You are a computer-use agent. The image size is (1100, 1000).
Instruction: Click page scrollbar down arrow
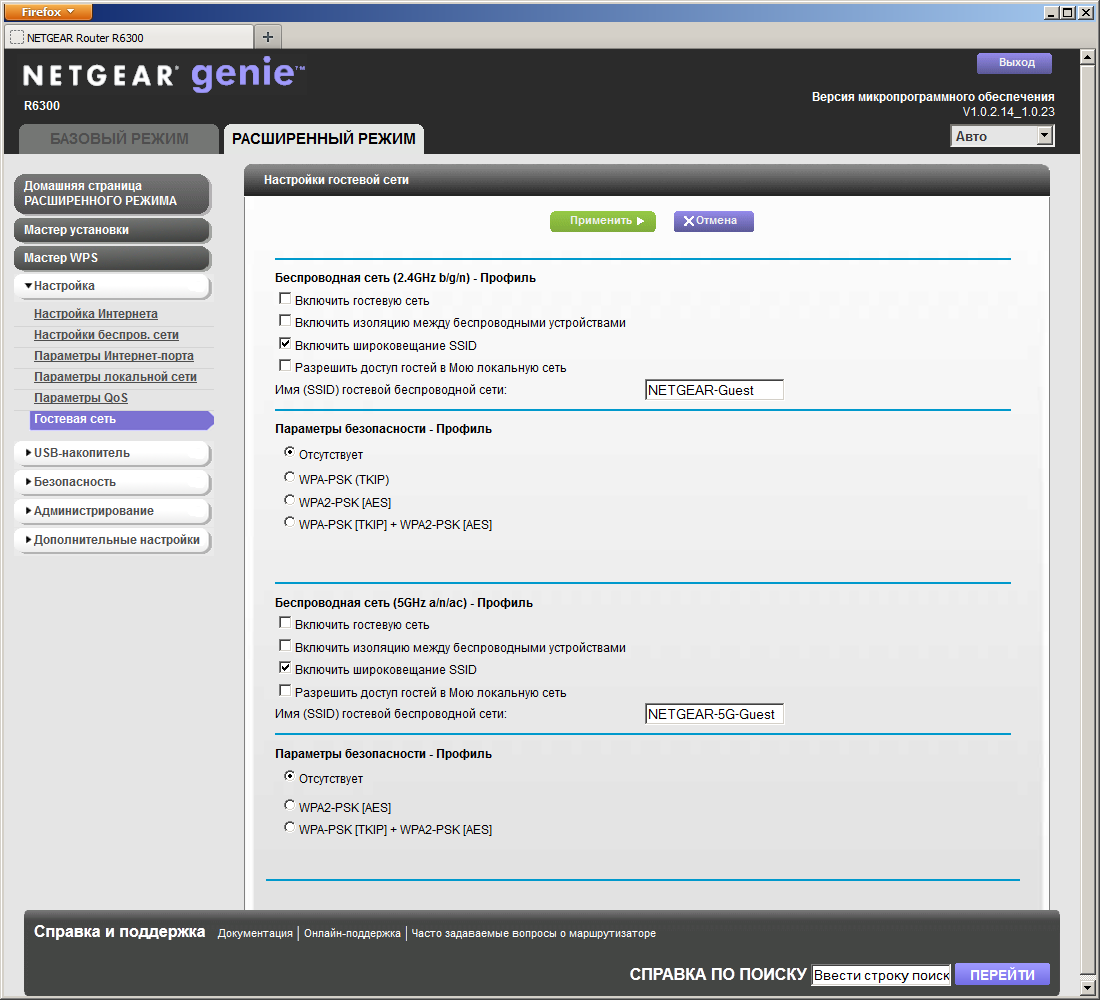[x=1087, y=988]
